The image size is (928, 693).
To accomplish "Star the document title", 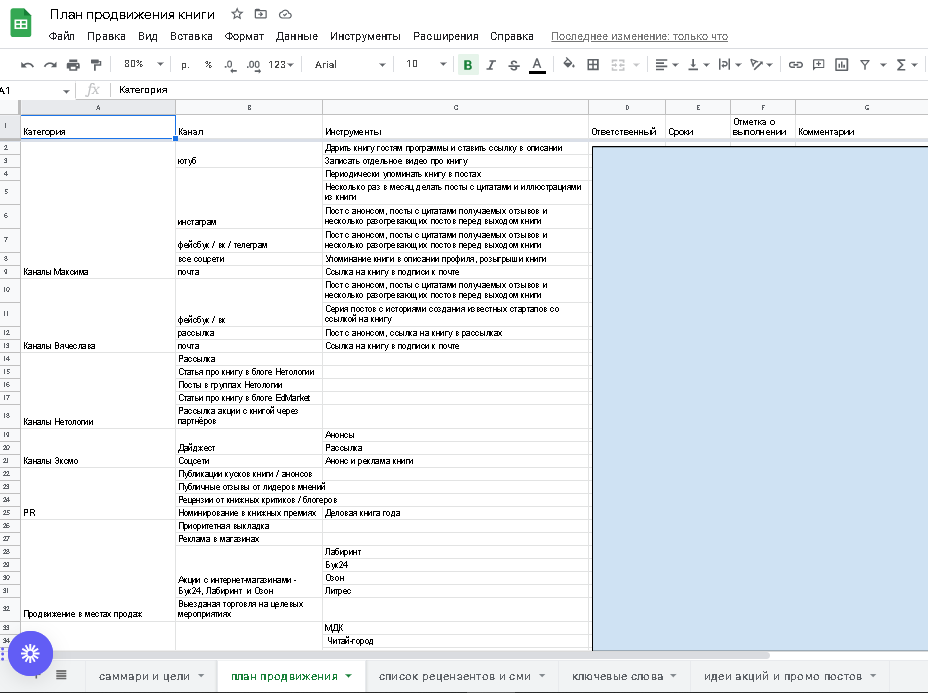I will tap(237, 14).
